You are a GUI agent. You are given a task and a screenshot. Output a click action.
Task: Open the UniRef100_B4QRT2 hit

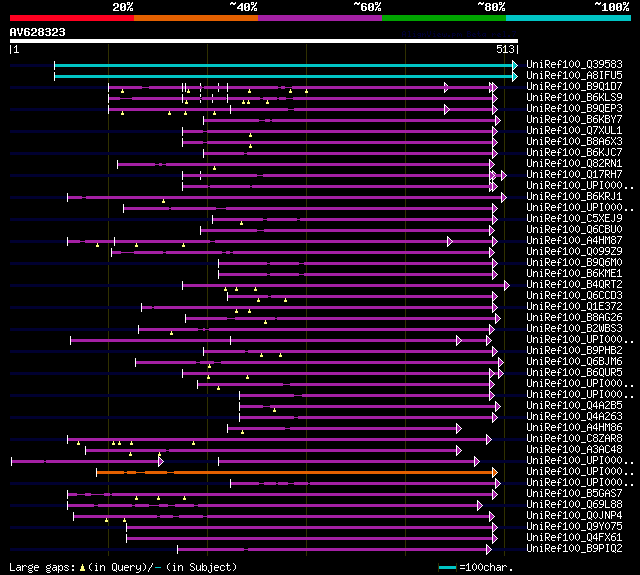[574, 285]
